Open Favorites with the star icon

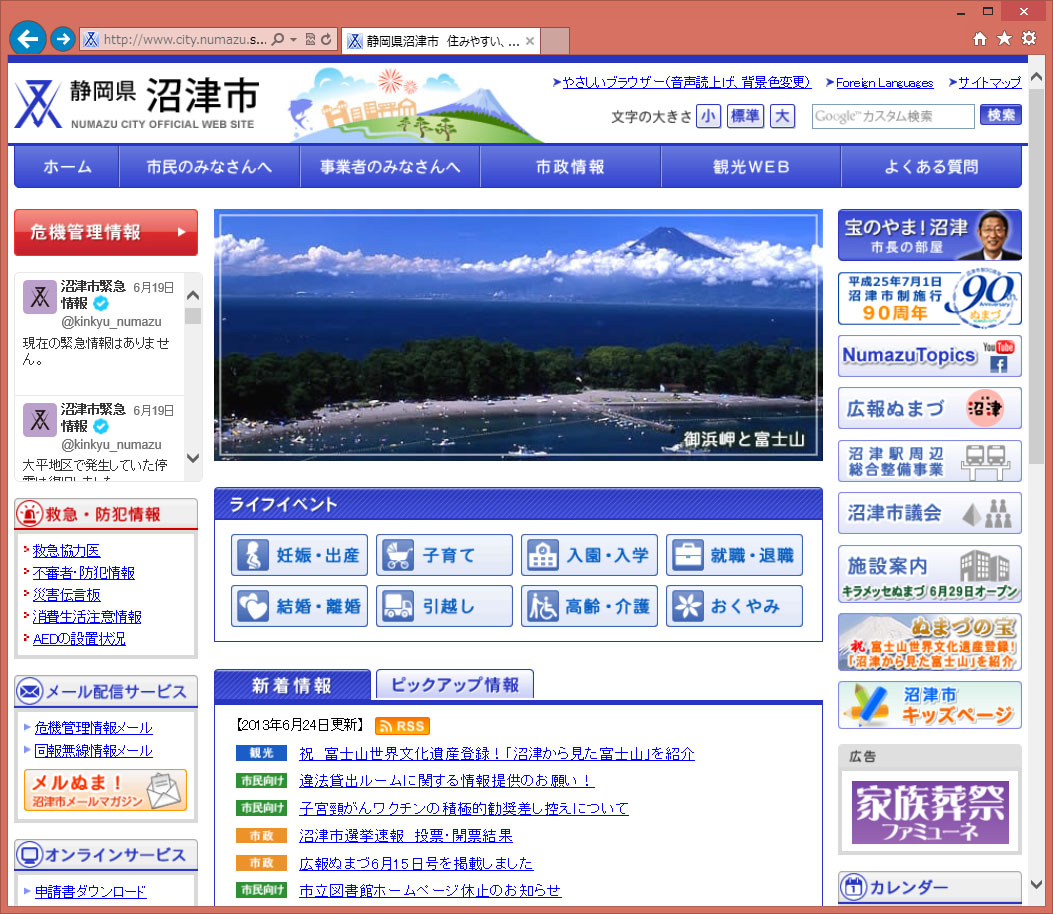pyautogui.click(x=1005, y=38)
